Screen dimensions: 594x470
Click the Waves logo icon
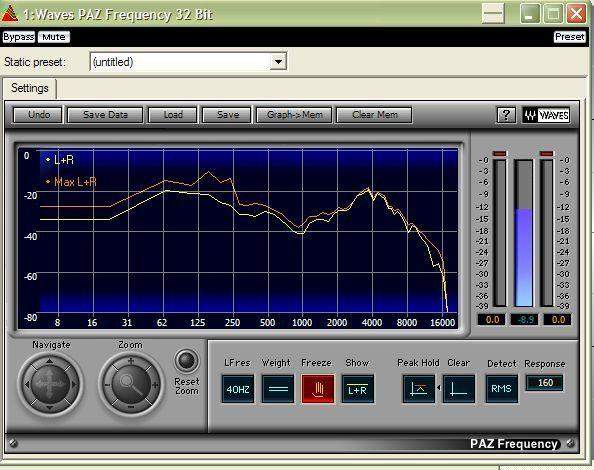(x=546, y=115)
